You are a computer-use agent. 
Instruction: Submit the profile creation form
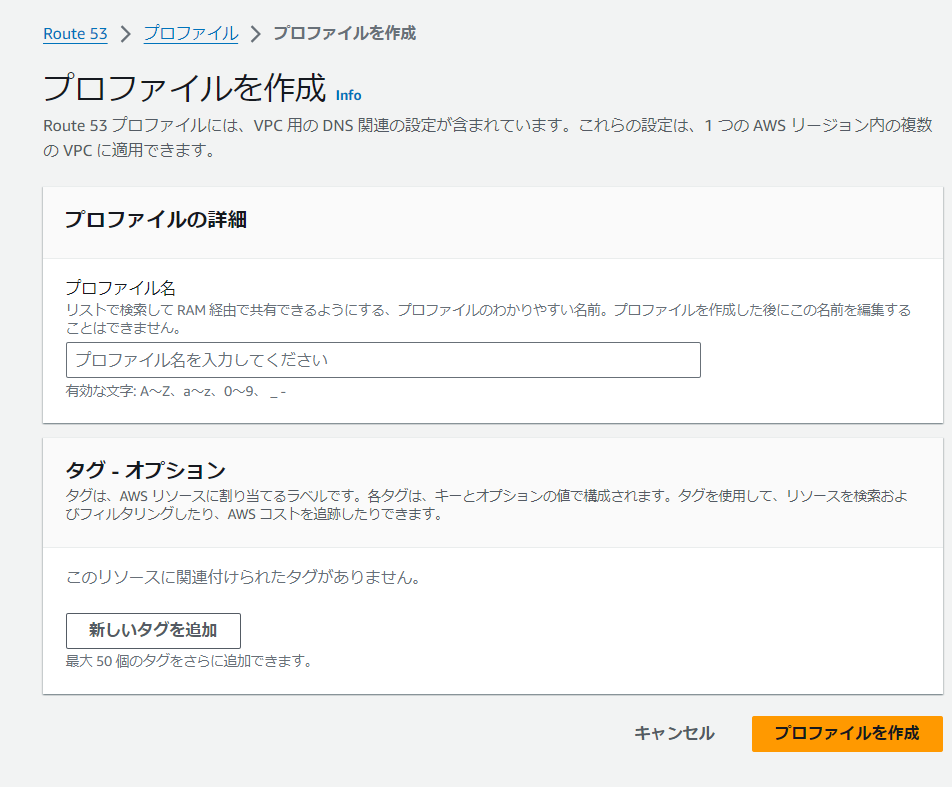[846, 733]
